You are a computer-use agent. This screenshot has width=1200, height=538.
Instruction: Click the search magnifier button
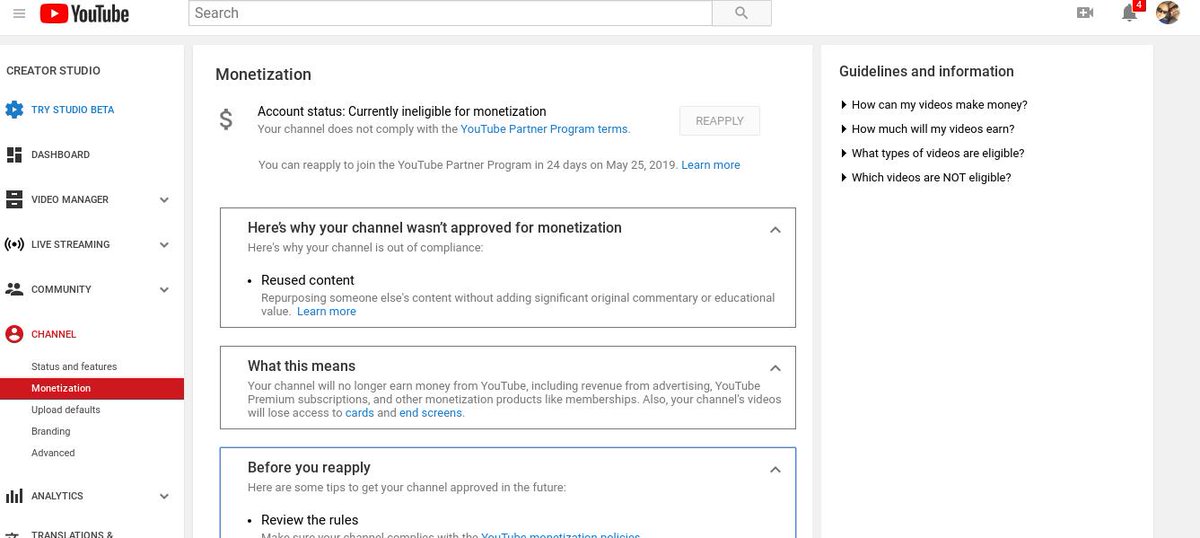pyautogui.click(x=741, y=13)
